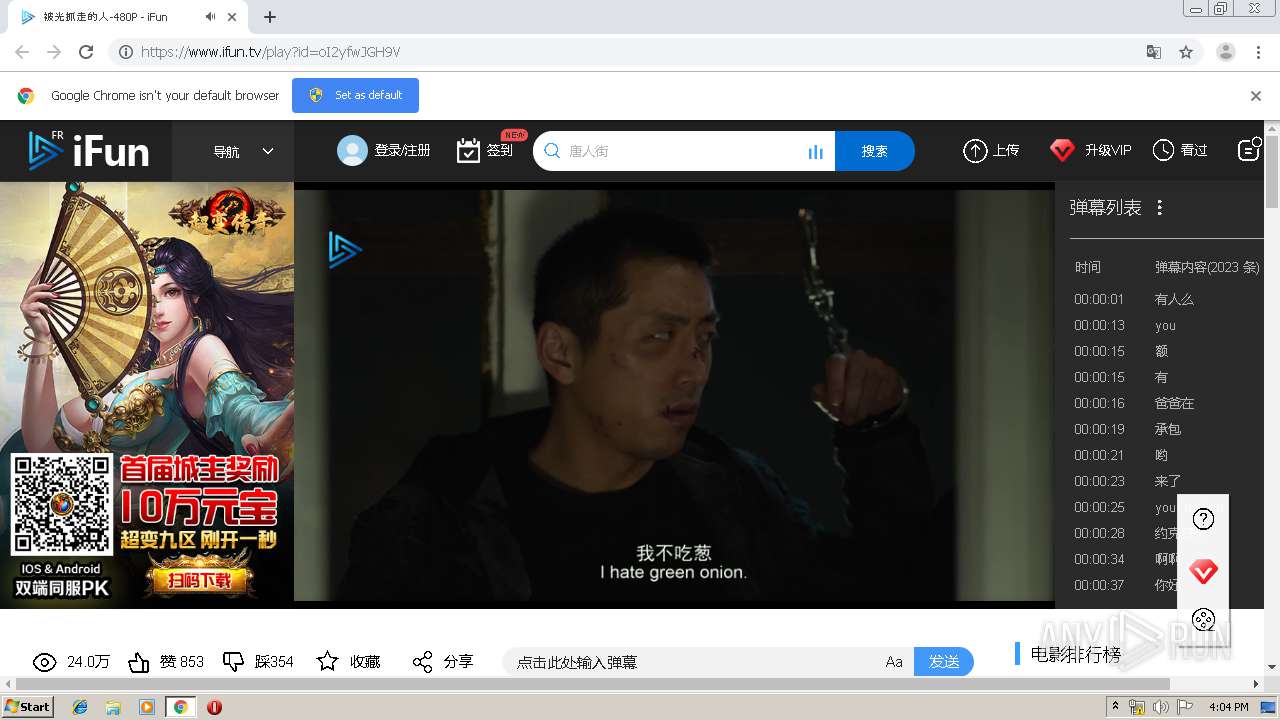This screenshot has width=1280, height=720.
Task: Open Internet Explorer from taskbar
Action: (80, 707)
